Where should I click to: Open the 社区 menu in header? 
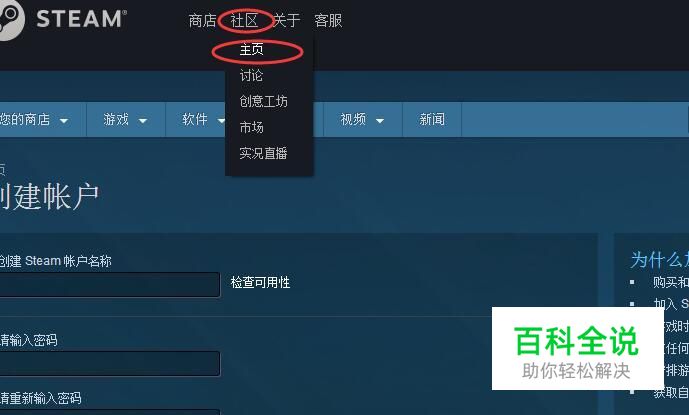click(x=244, y=20)
